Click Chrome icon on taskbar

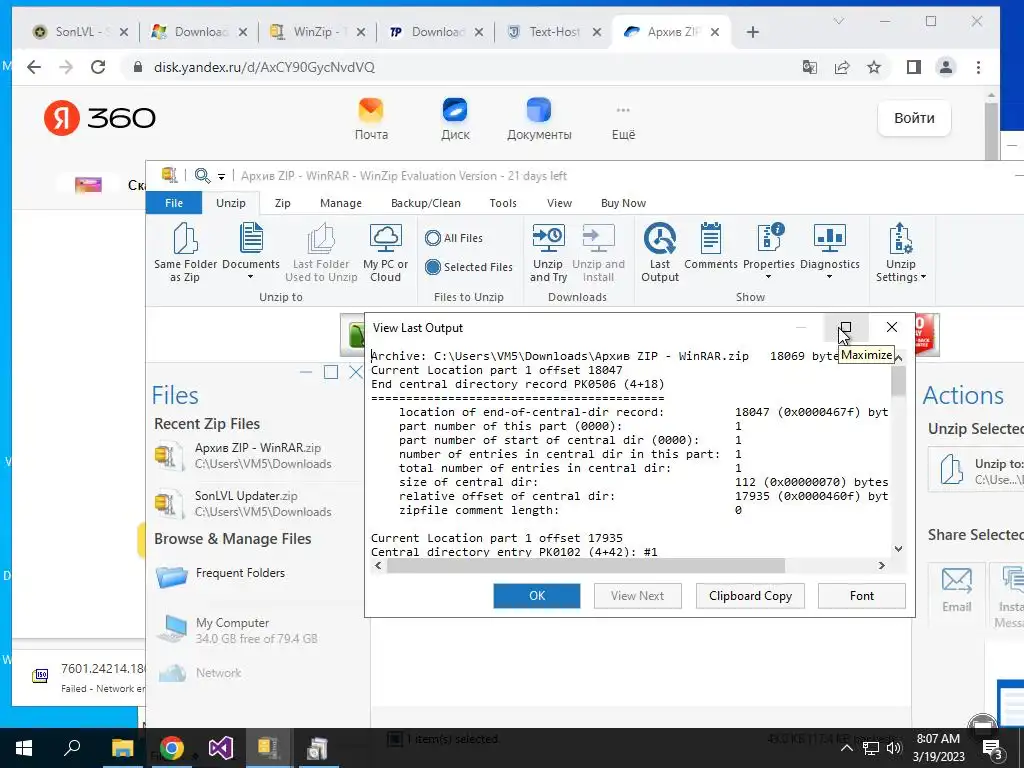point(171,748)
